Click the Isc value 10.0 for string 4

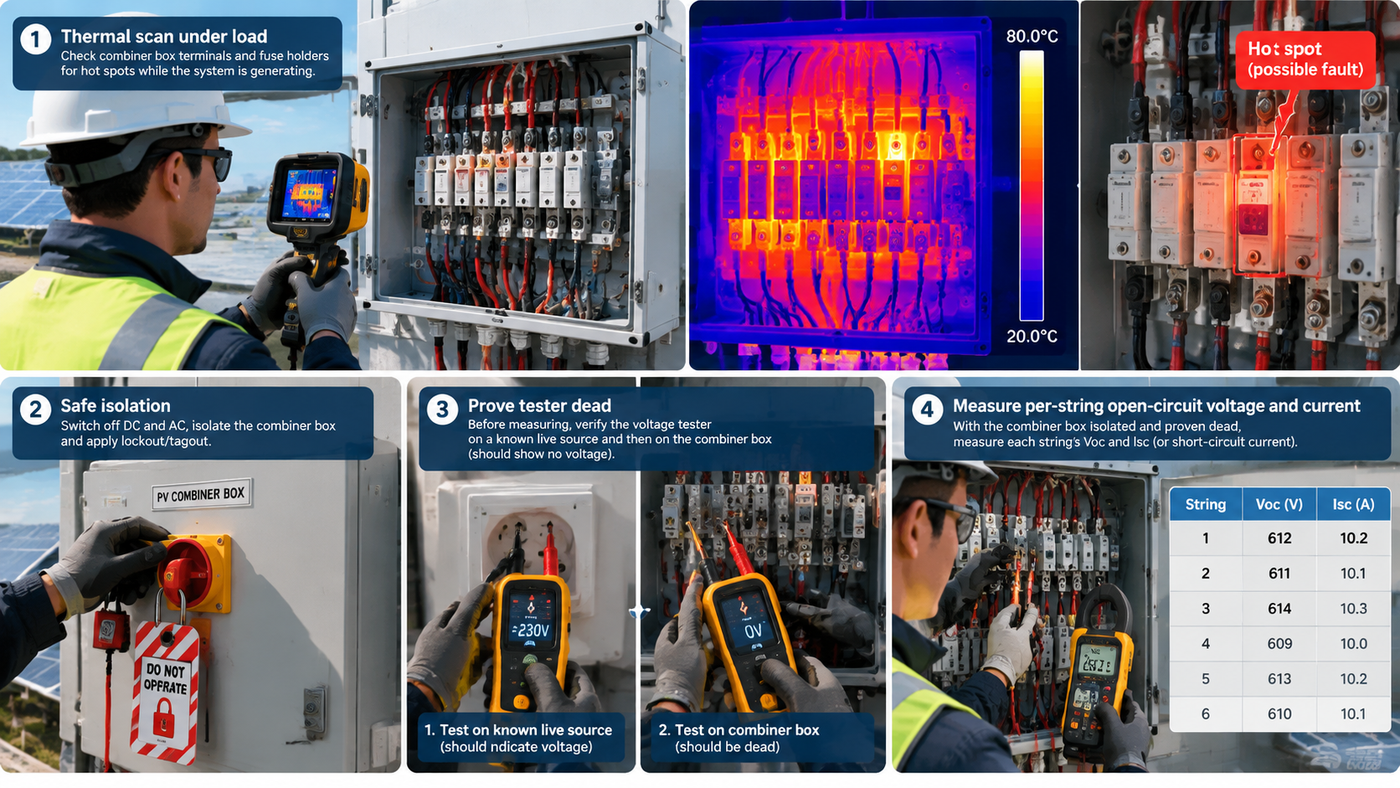[1353, 643]
